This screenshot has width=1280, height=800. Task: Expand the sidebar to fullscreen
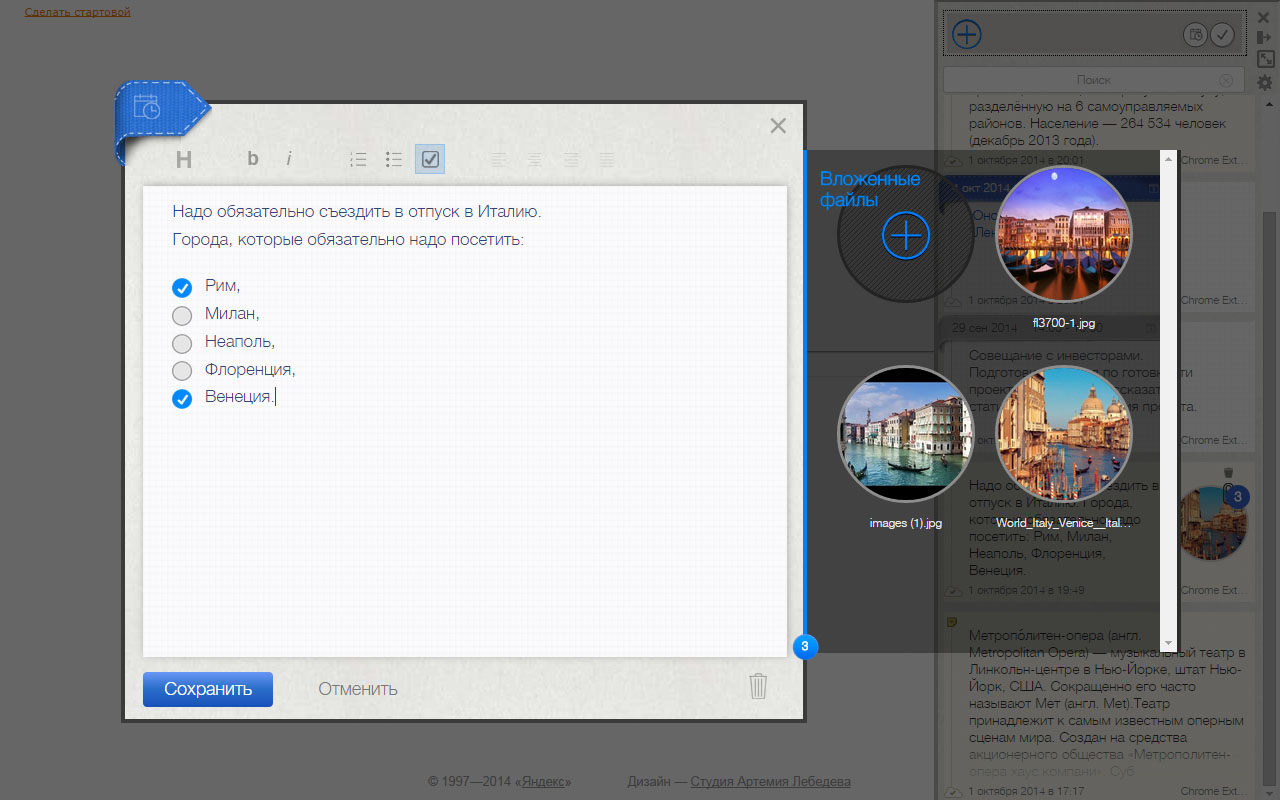tap(1265, 60)
